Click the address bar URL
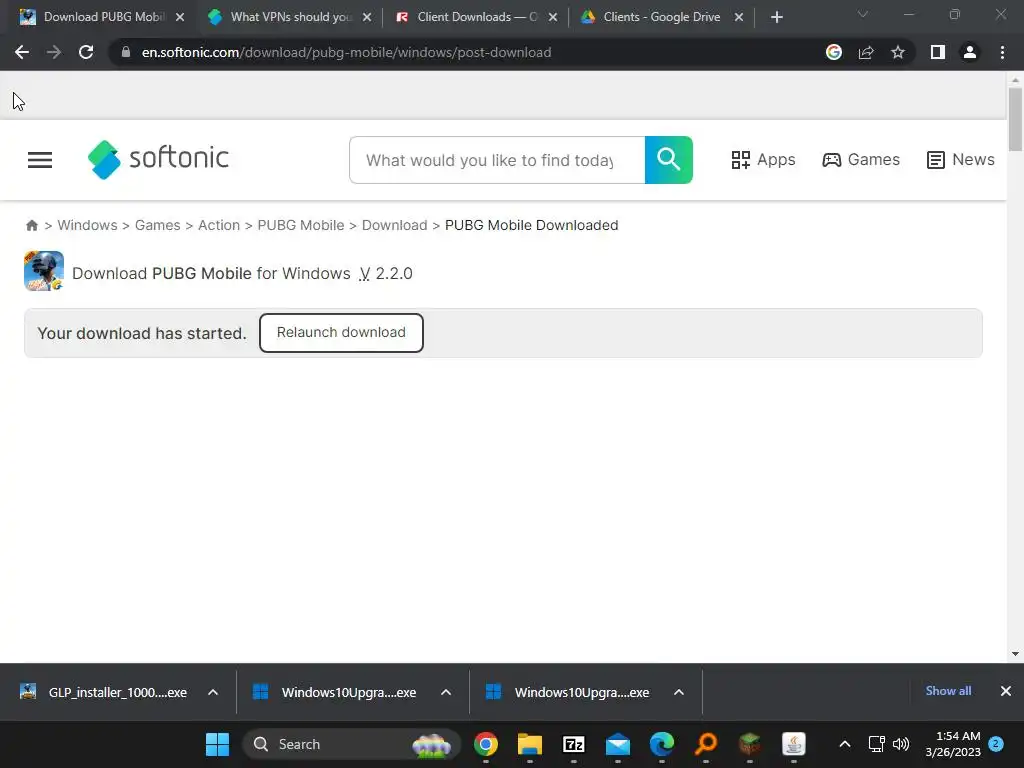 (346, 52)
